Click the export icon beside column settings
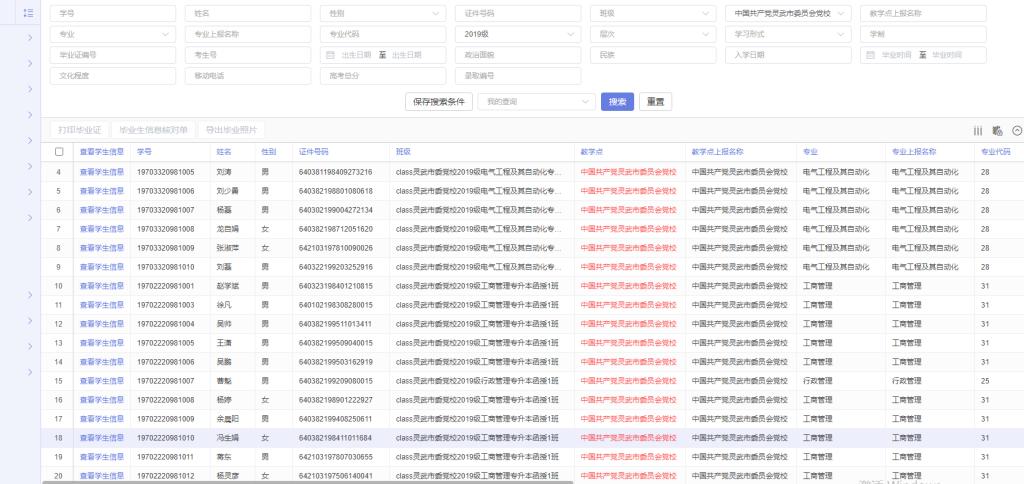The width and height of the screenshot is (1024, 484). coord(997,131)
